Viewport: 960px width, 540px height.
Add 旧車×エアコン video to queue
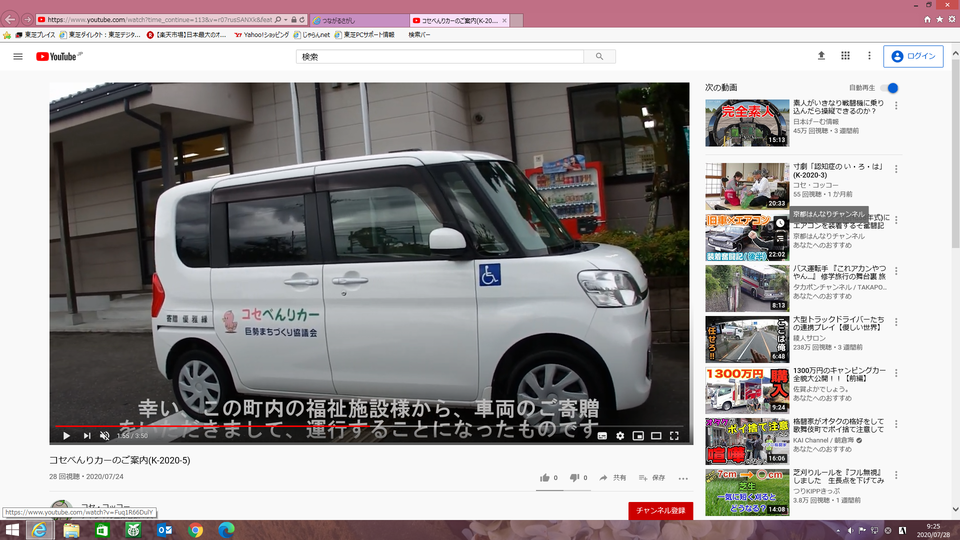coord(780,239)
